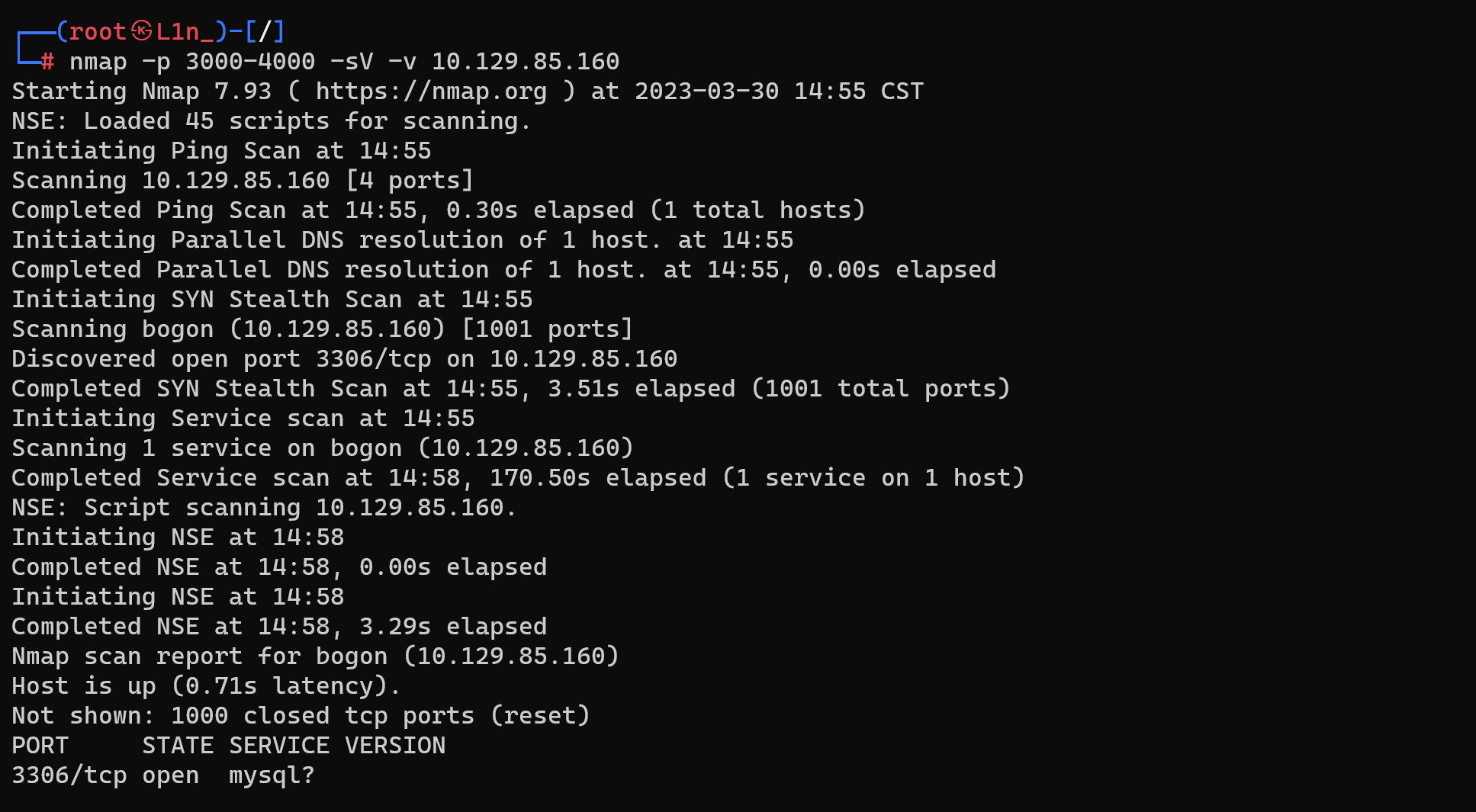
Task: Click the 'L1n_' hostname in the prompt
Action: click(185, 31)
